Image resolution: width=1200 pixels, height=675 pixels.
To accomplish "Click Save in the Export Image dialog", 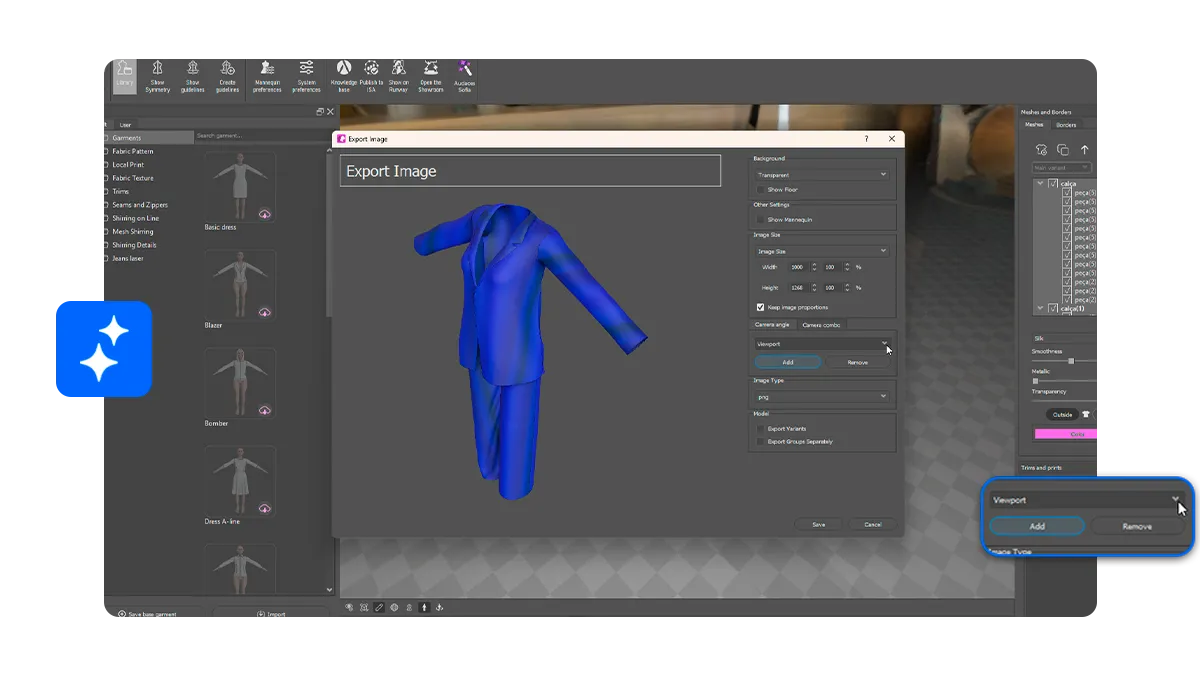I will coord(819,524).
